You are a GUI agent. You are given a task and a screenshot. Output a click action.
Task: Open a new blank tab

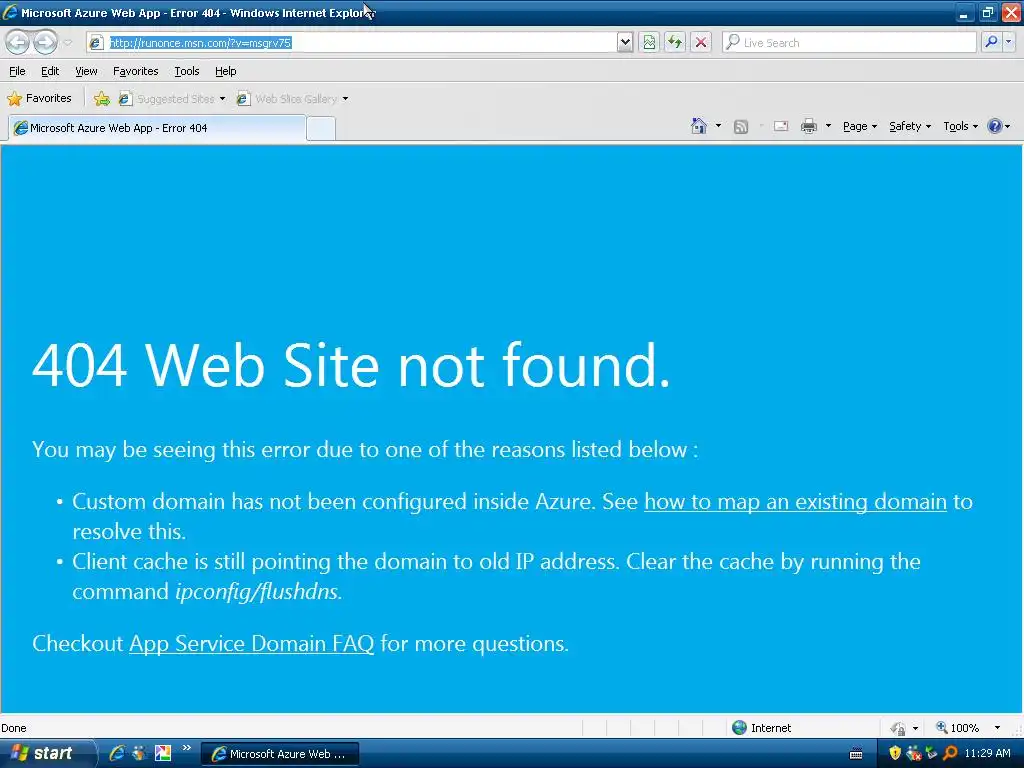click(321, 129)
